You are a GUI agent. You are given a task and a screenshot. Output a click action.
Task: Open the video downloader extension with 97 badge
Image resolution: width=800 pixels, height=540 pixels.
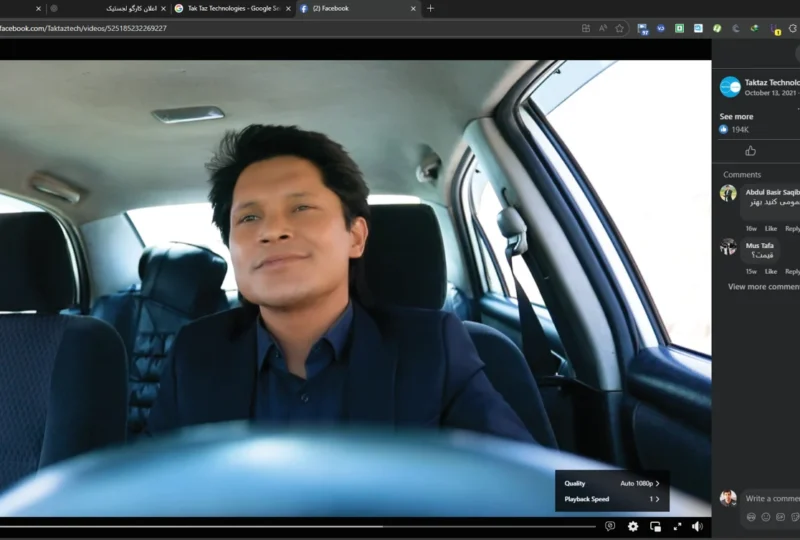tap(642, 29)
